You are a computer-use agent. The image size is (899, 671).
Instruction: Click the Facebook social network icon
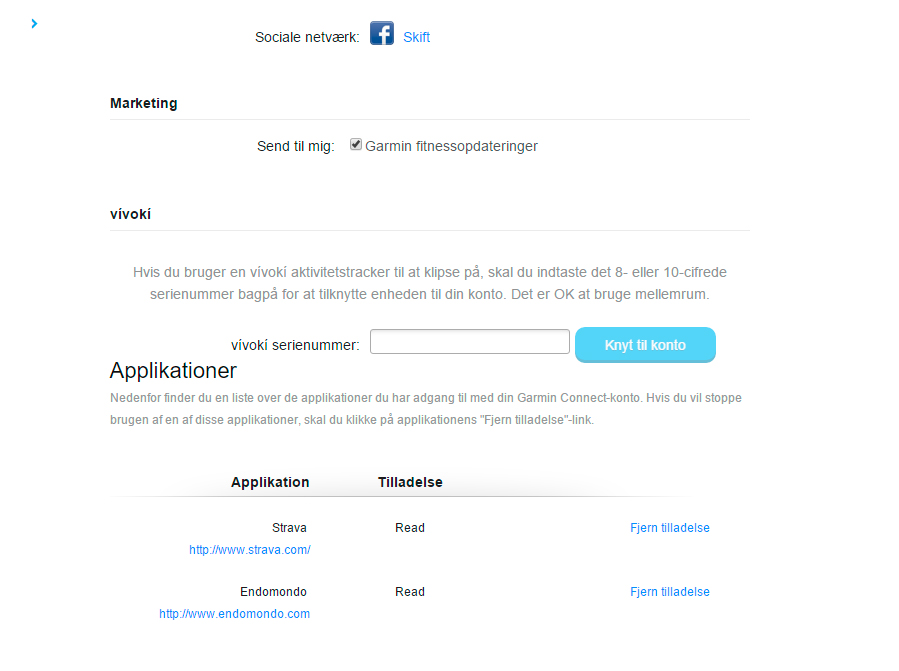382,33
